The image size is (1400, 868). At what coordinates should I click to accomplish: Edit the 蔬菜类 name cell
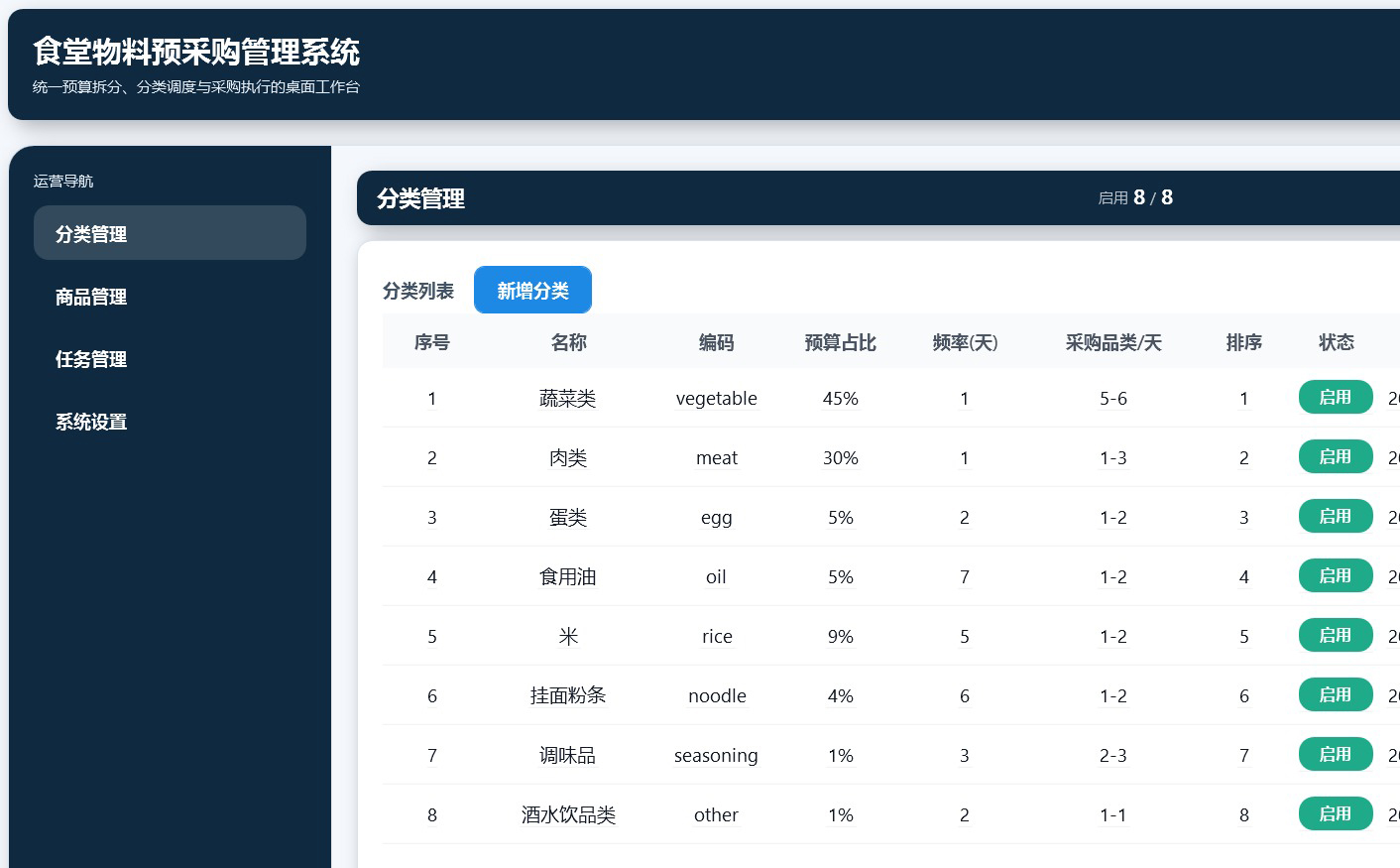[x=567, y=398]
